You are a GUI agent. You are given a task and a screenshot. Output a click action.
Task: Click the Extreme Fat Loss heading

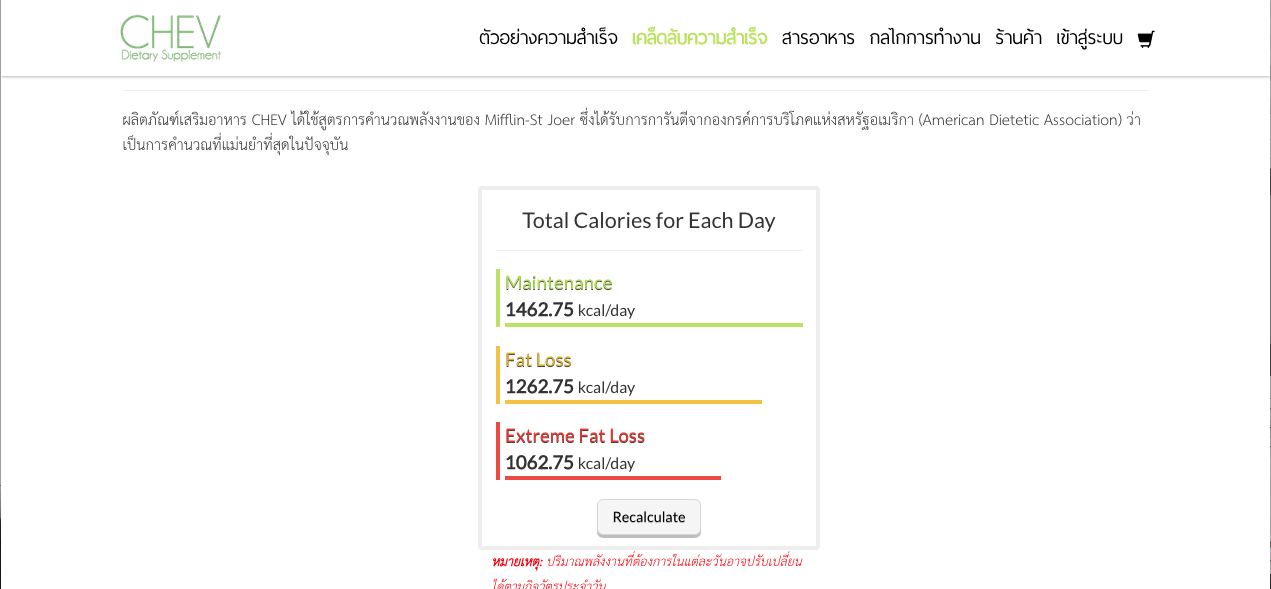575,436
